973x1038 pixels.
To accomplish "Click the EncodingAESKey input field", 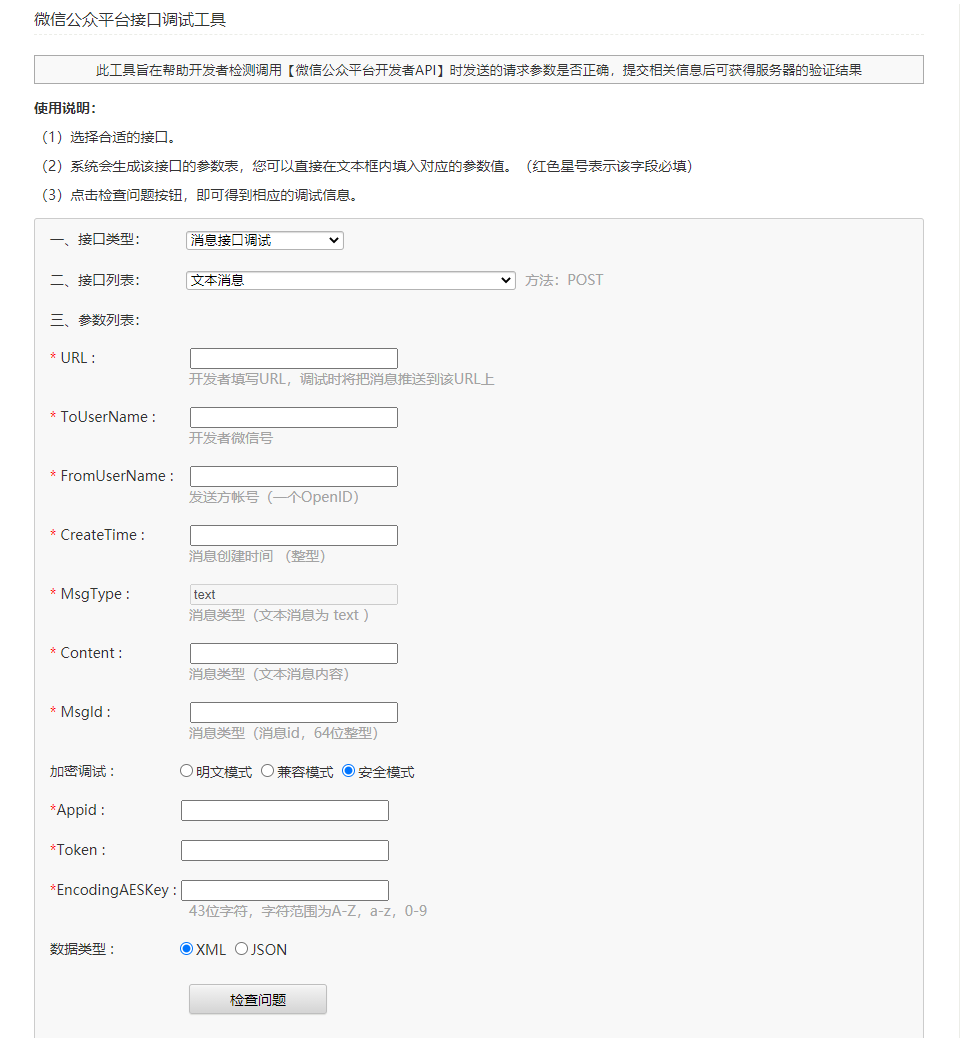I will (285, 890).
